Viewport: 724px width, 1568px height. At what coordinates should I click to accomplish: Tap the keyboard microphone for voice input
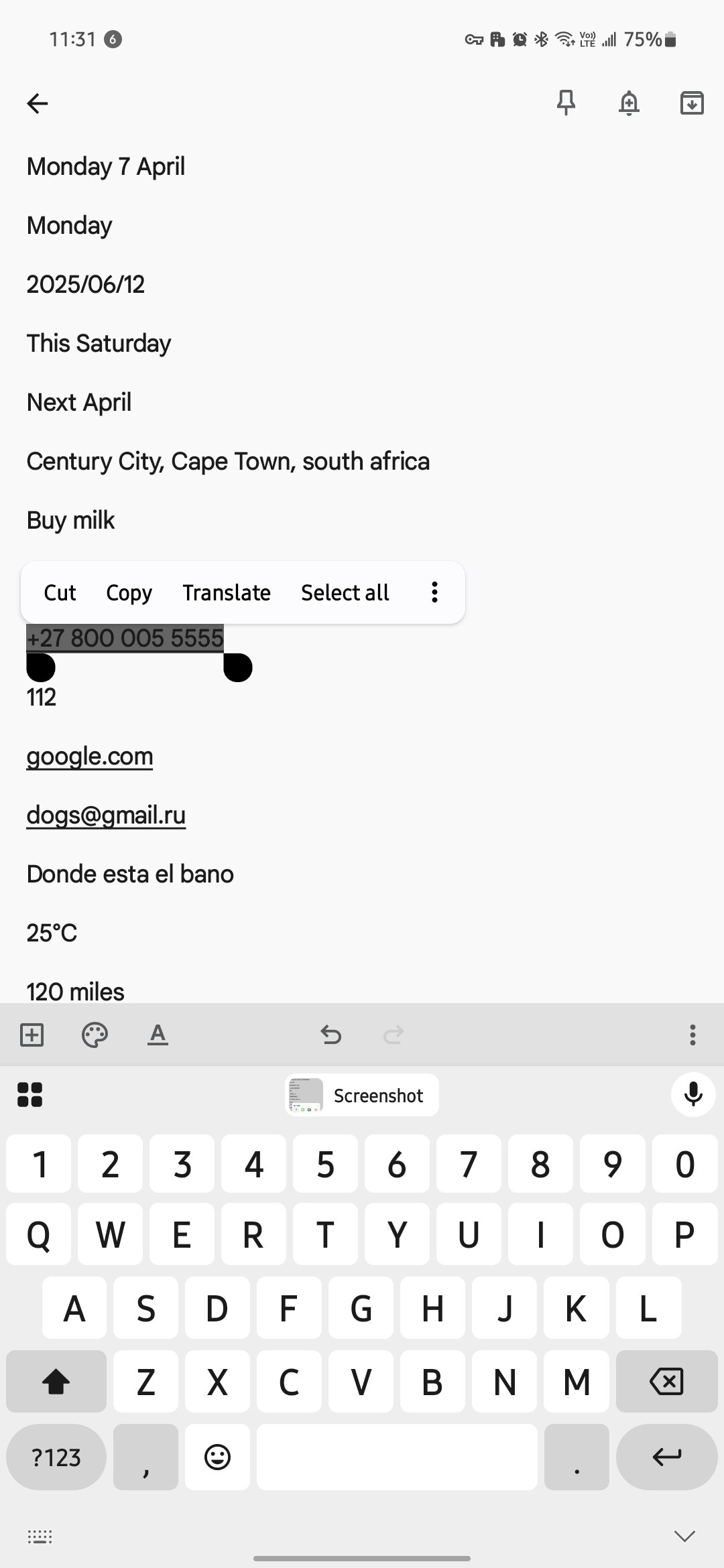pos(693,1095)
